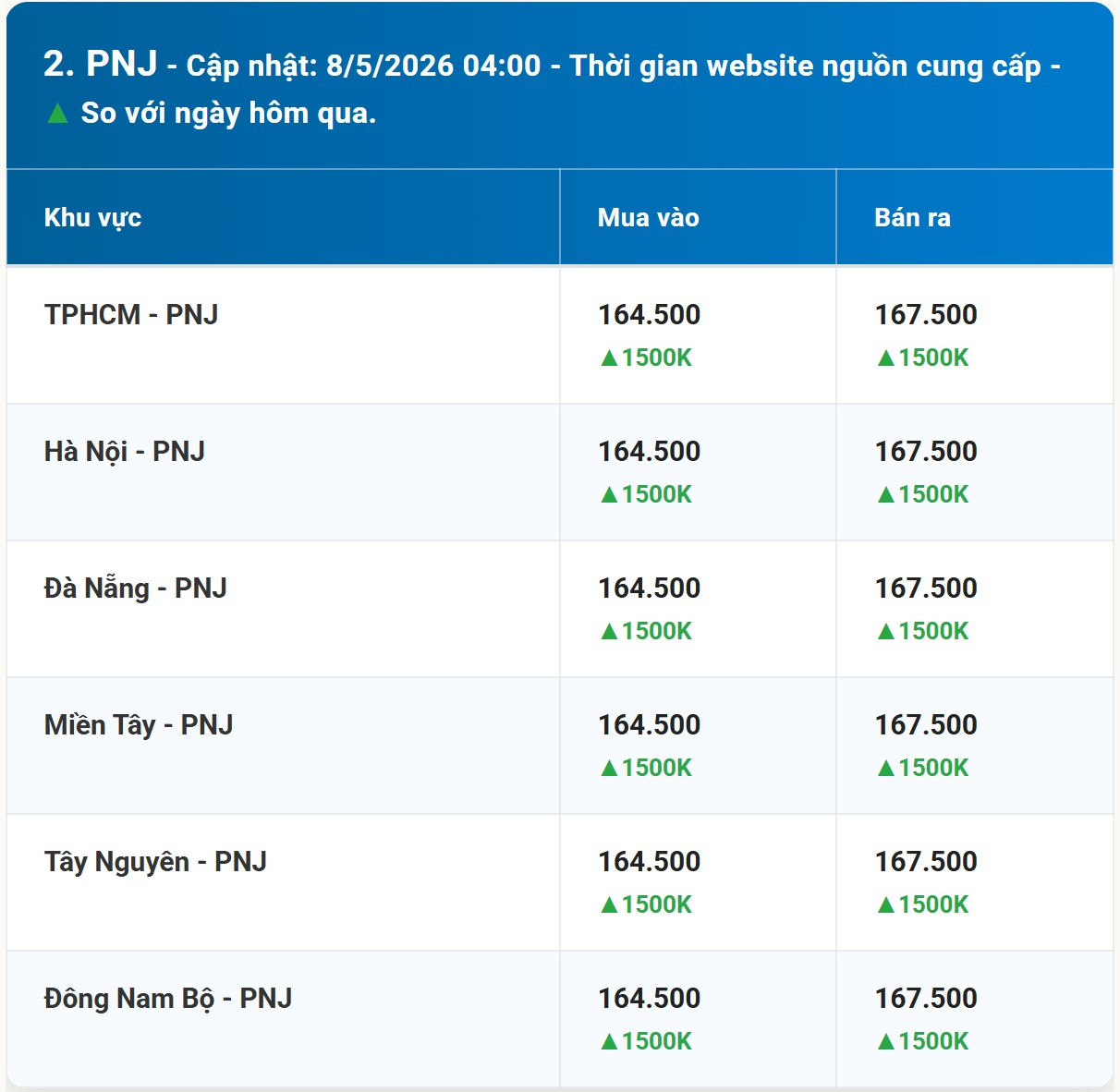Screen dimensions: 1120x1092
Task: Click the '2. PNJ' heading title
Action: click(x=101, y=64)
